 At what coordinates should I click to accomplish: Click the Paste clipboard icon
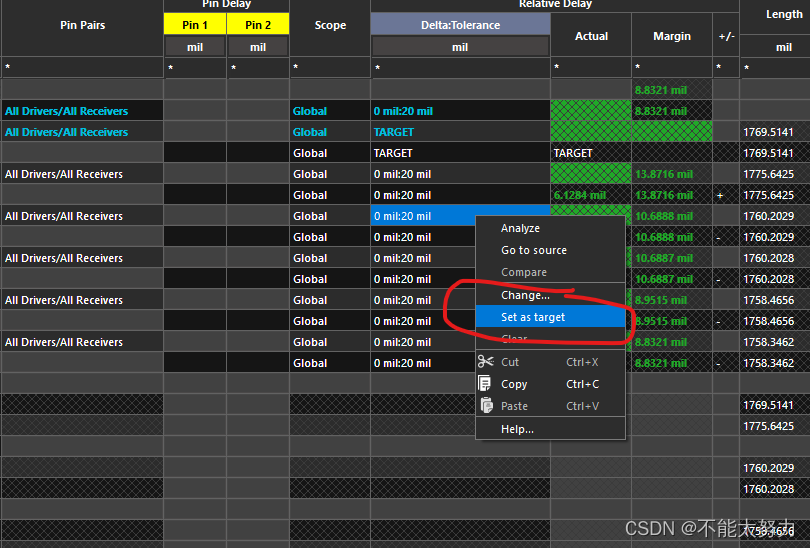485,406
